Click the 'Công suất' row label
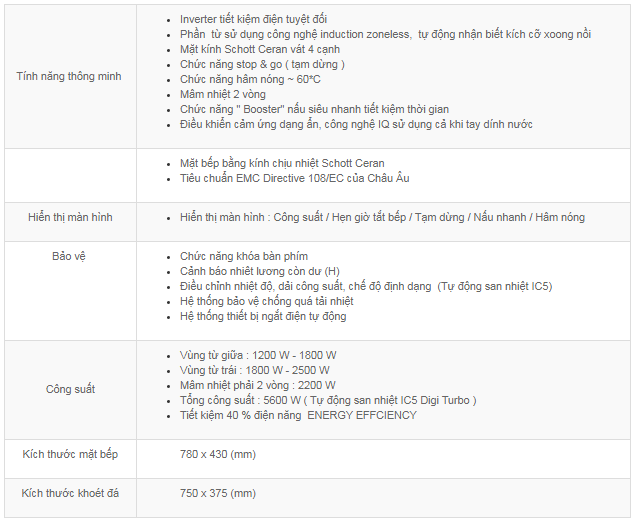The width and height of the screenshot is (639, 525). (x=70, y=389)
